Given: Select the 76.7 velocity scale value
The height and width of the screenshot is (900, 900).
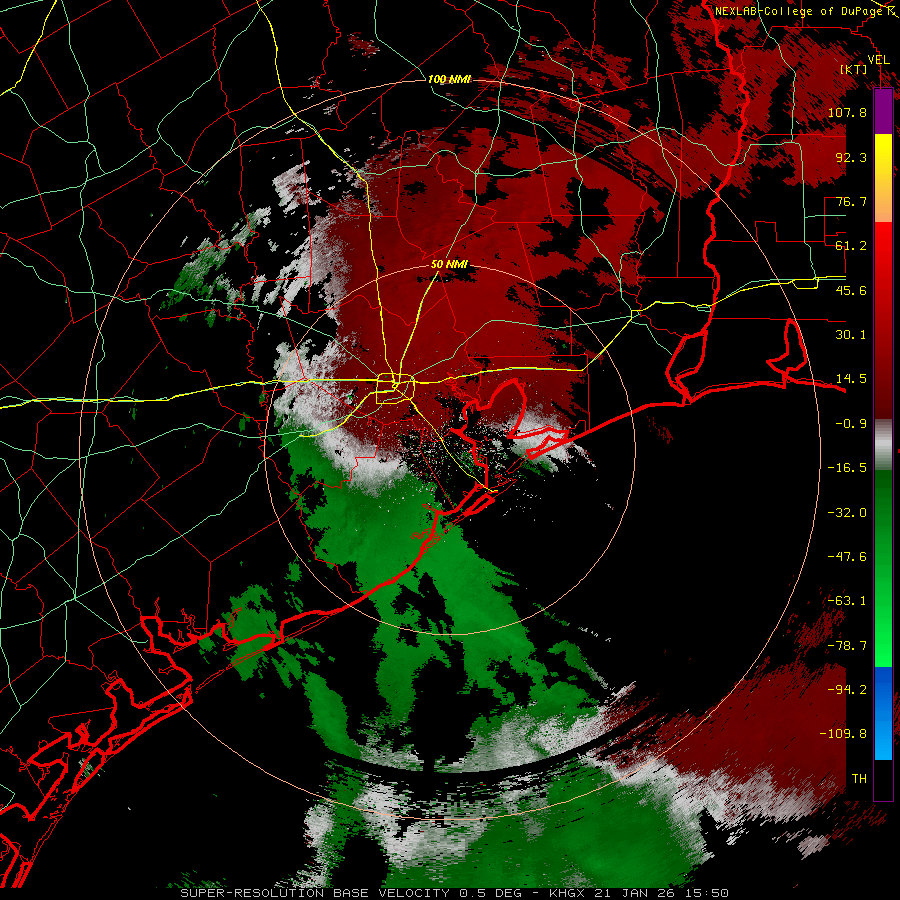Looking at the screenshot, I should coord(851,201).
